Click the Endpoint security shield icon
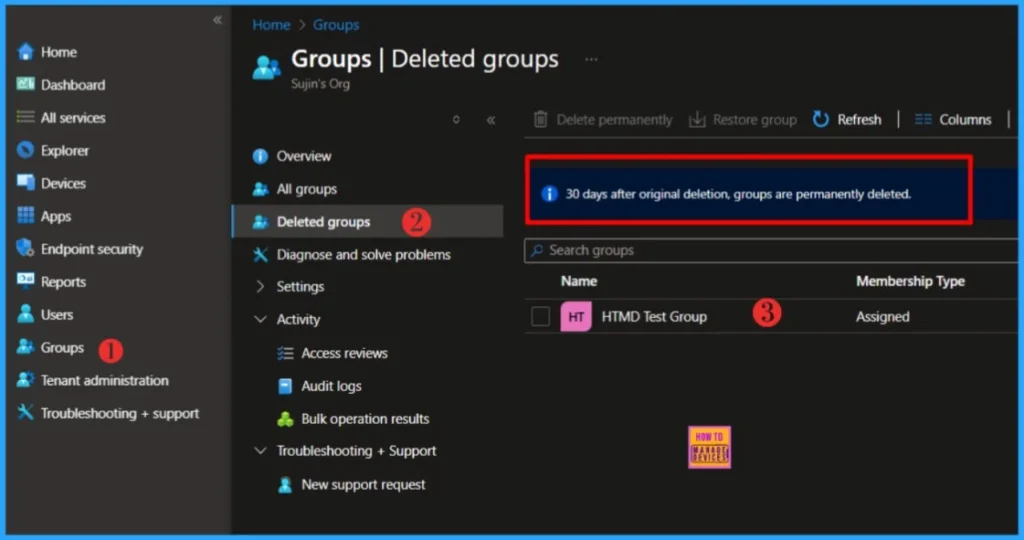This screenshot has height=540, width=1024. 25,248
